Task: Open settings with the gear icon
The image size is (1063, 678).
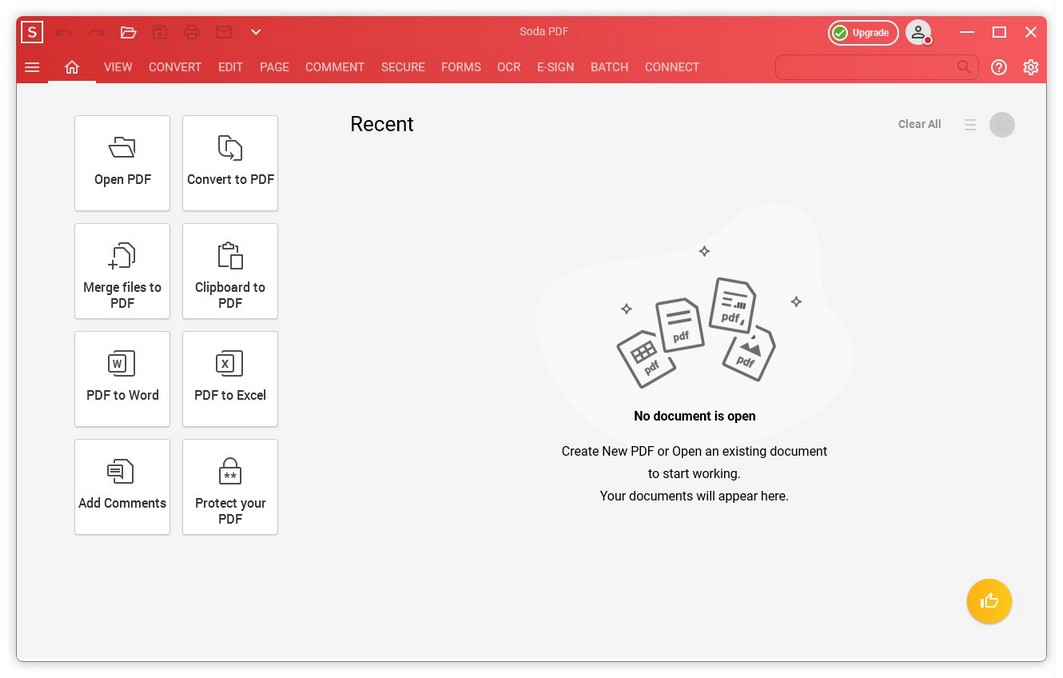Action: coord(1030,67)
